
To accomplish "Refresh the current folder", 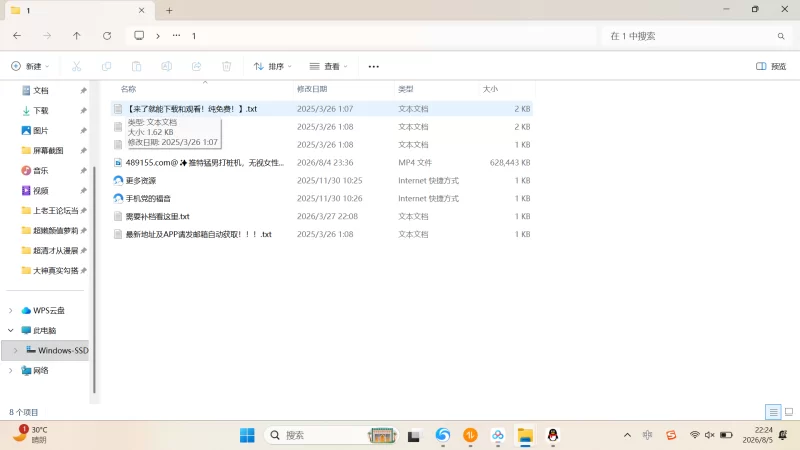I will pyautogui.click(x=107, y=36).
